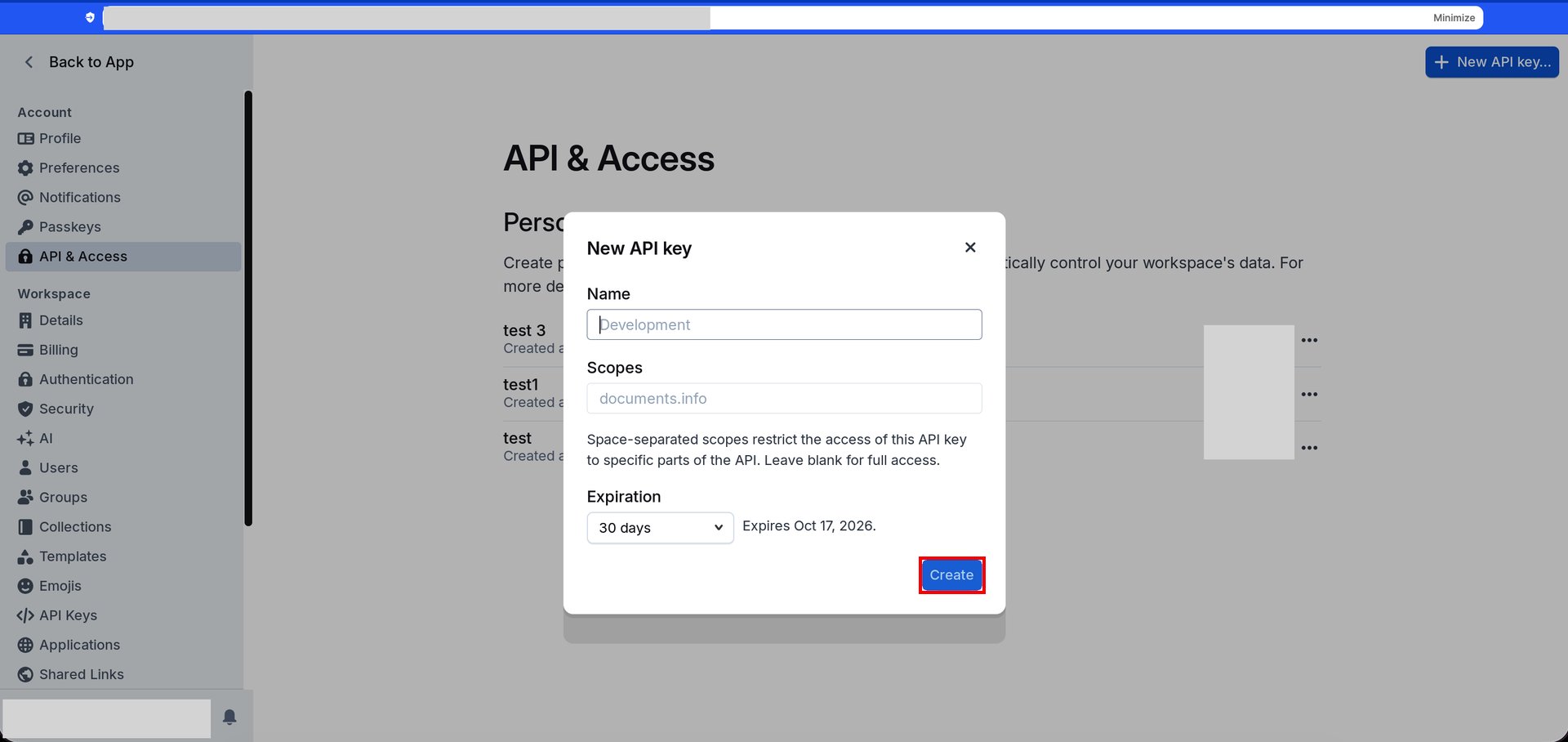Screen dimensions: 1568x742
Task: Open the 30 days expiration dropdown
Action: pos(660,528)
